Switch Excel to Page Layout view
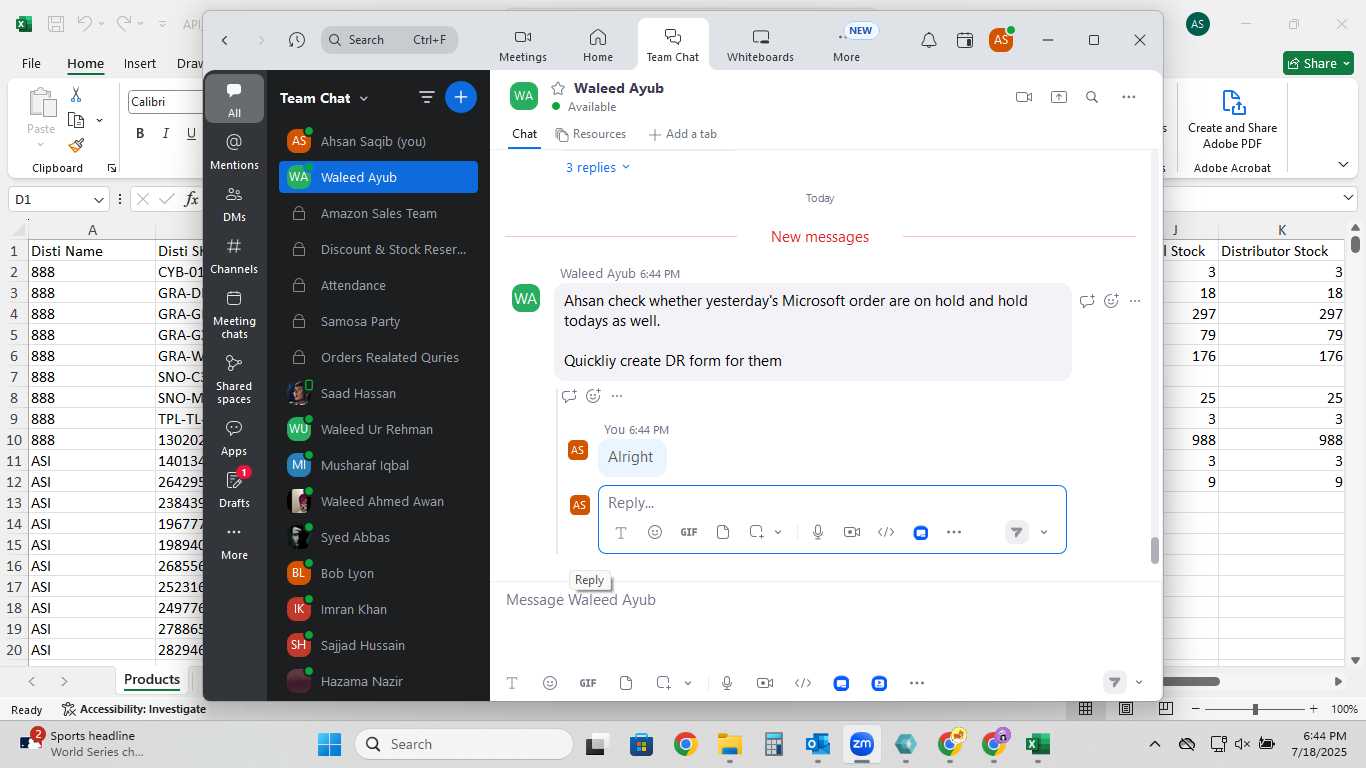Viewport: 1366px width, 768px height. point(1126,709)
